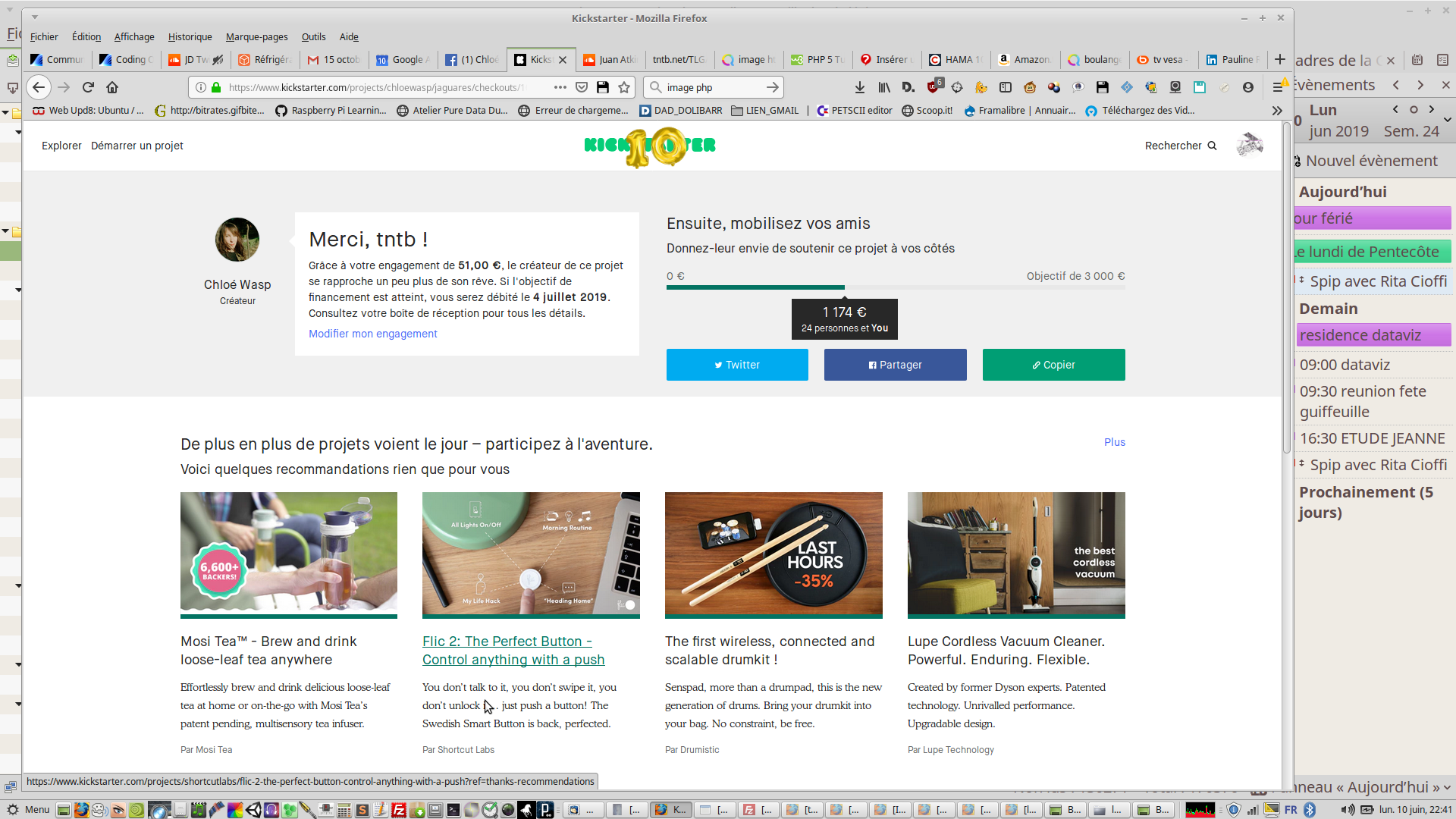Click the Copier link button
1456x819 pixels.
point(1053,365)
